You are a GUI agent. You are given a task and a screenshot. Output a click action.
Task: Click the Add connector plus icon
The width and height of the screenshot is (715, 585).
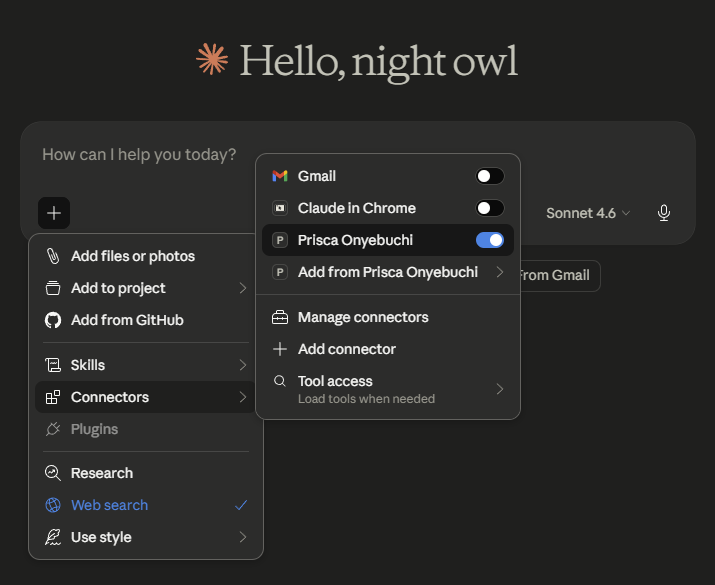coord(280,349)
